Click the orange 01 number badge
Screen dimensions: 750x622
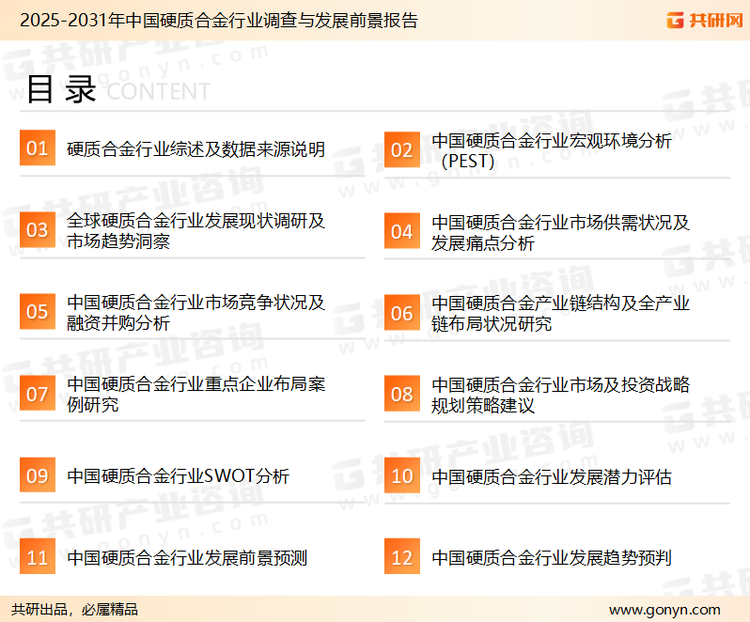[x=37, y=148]
